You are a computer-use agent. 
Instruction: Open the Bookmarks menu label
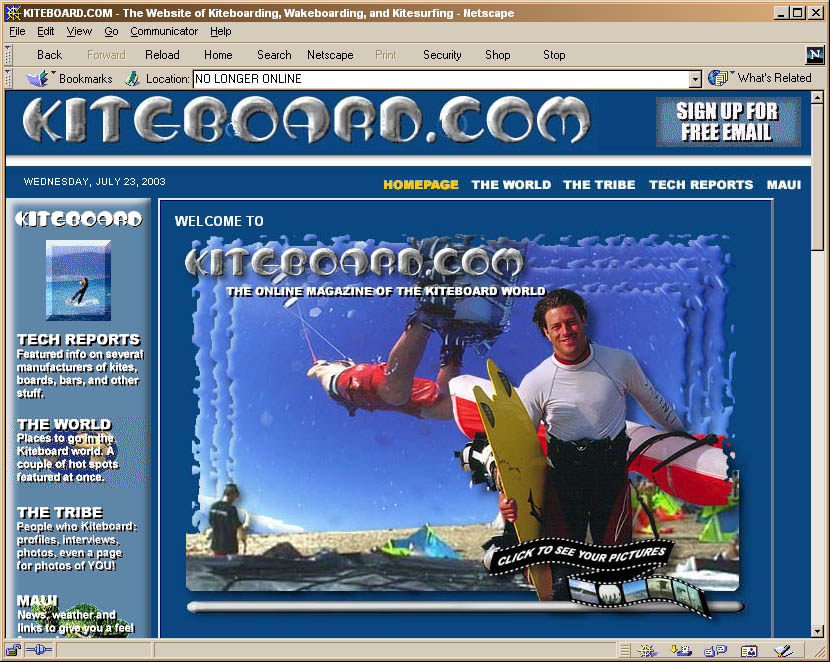click(86, 79)
